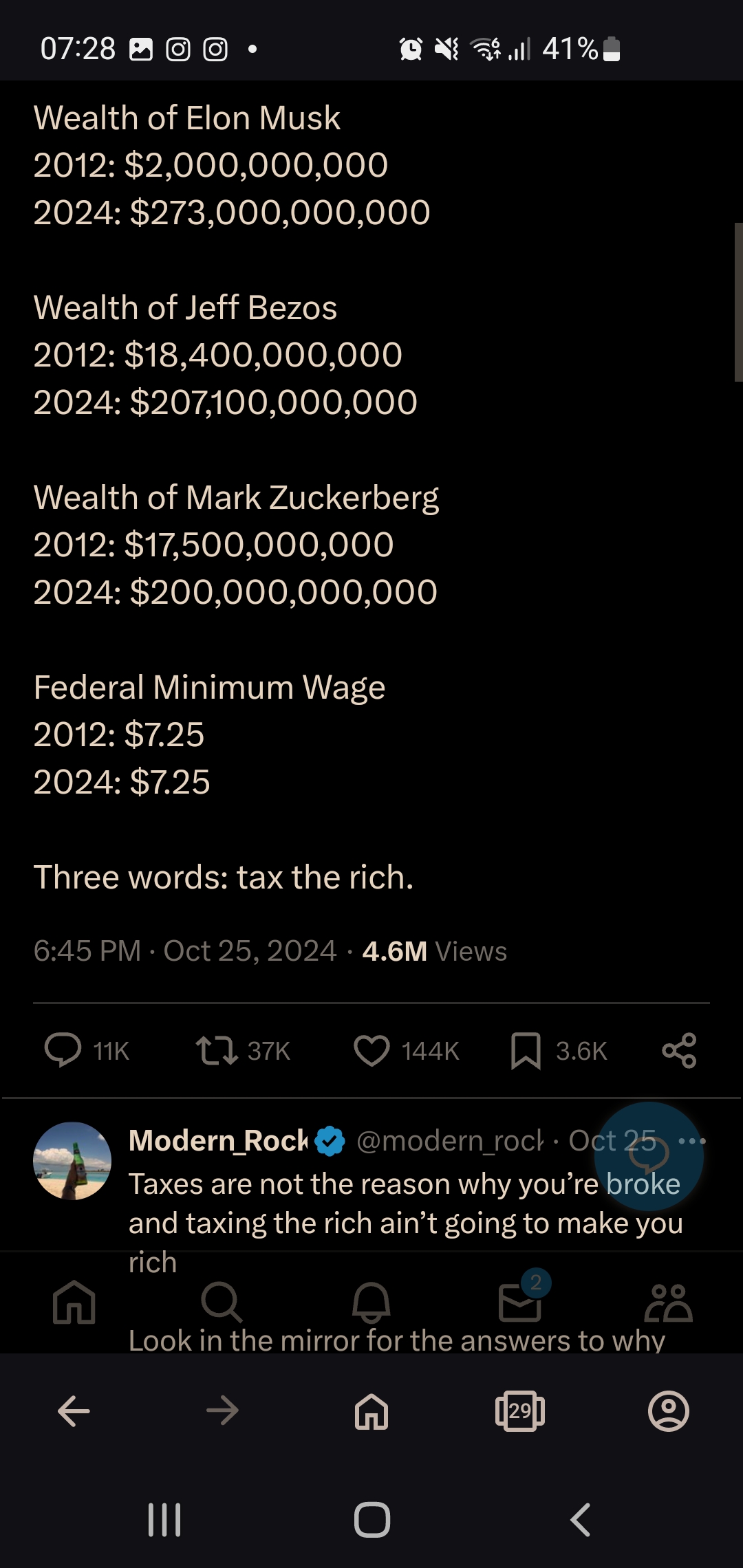The image size is (743, 1568).
Task: Show the 29 open browser tabs
Action: [x=520, y=1411]
